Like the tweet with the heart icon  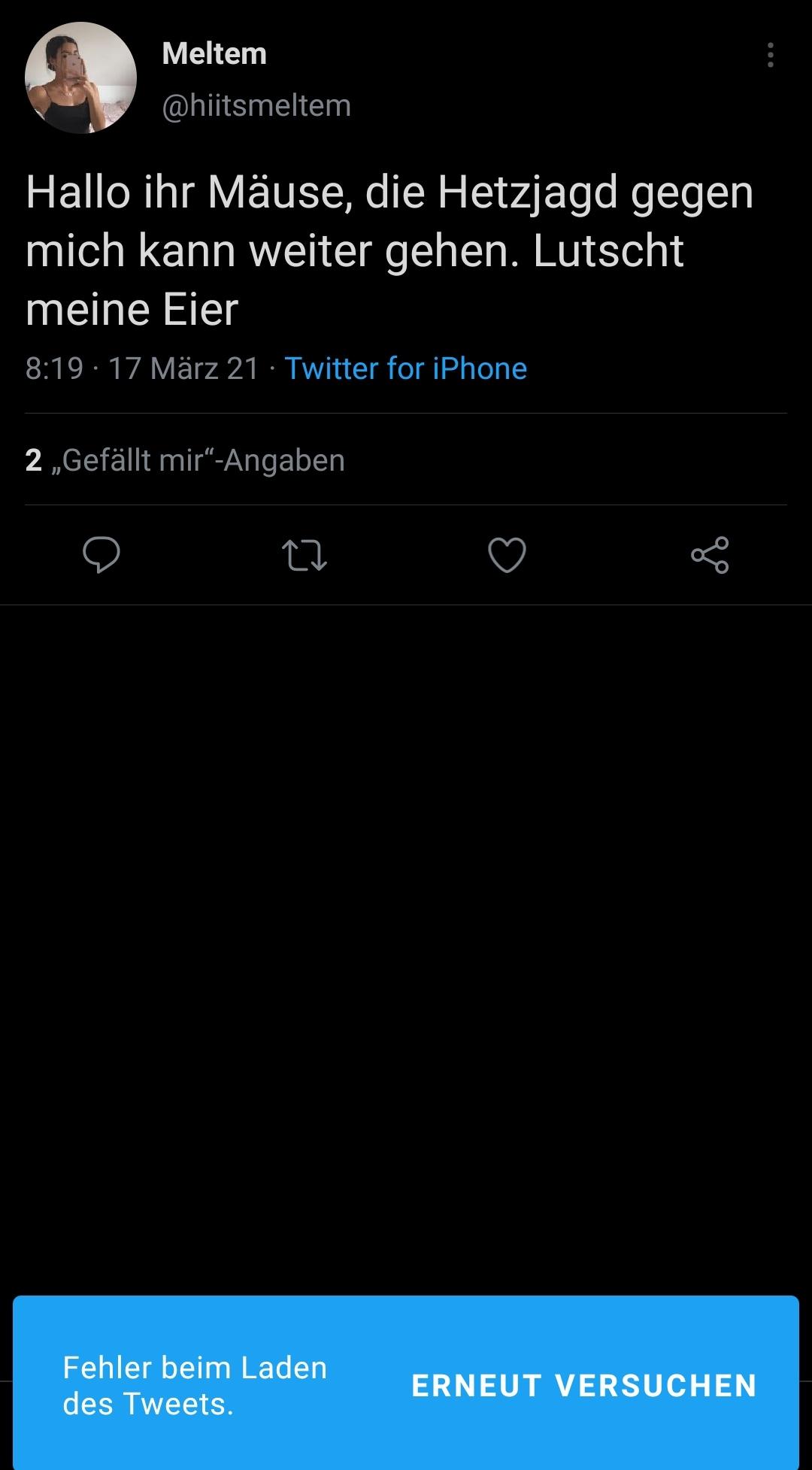tap(507, 556)
